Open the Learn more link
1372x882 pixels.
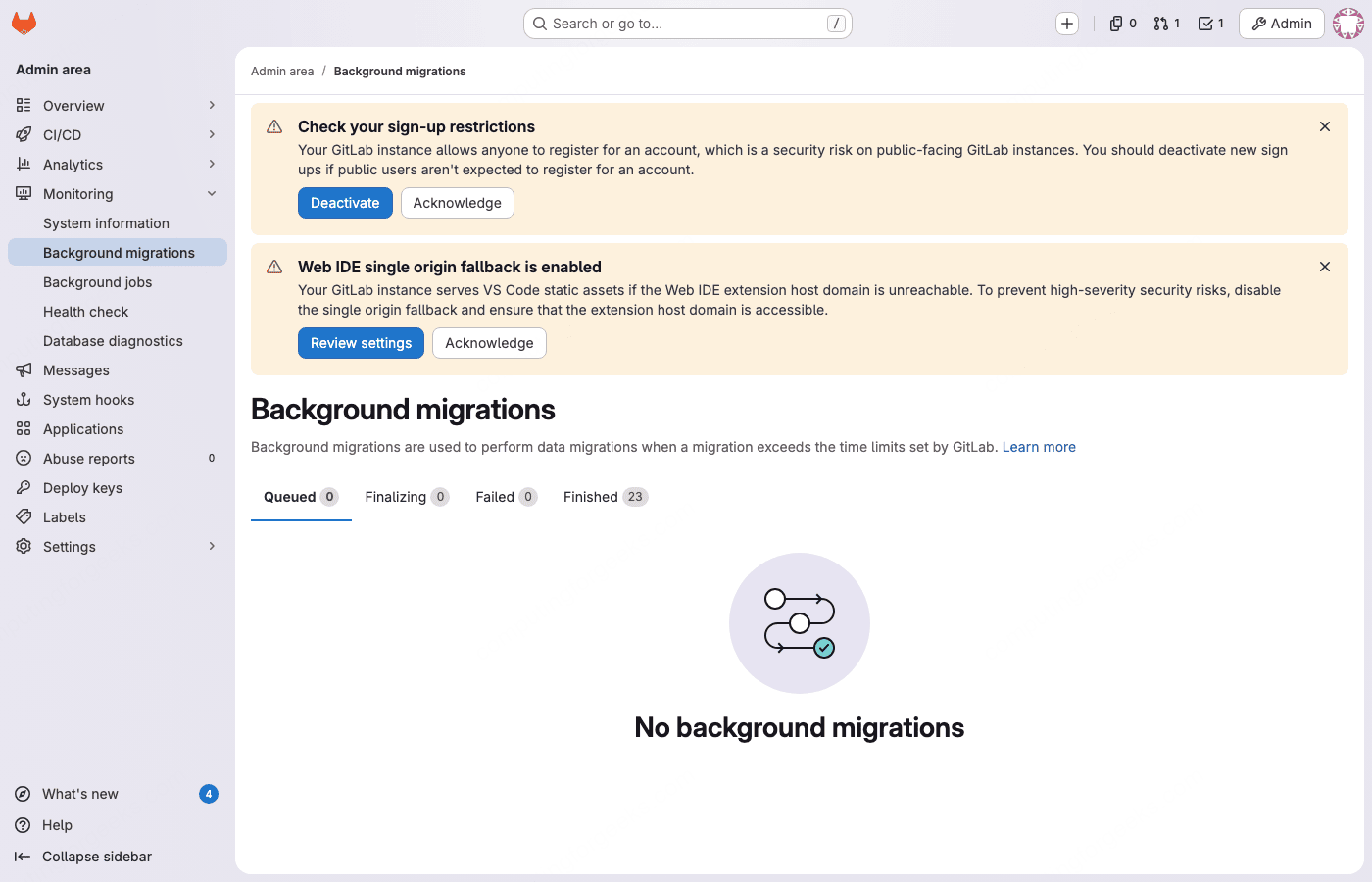click(1038, 447)
